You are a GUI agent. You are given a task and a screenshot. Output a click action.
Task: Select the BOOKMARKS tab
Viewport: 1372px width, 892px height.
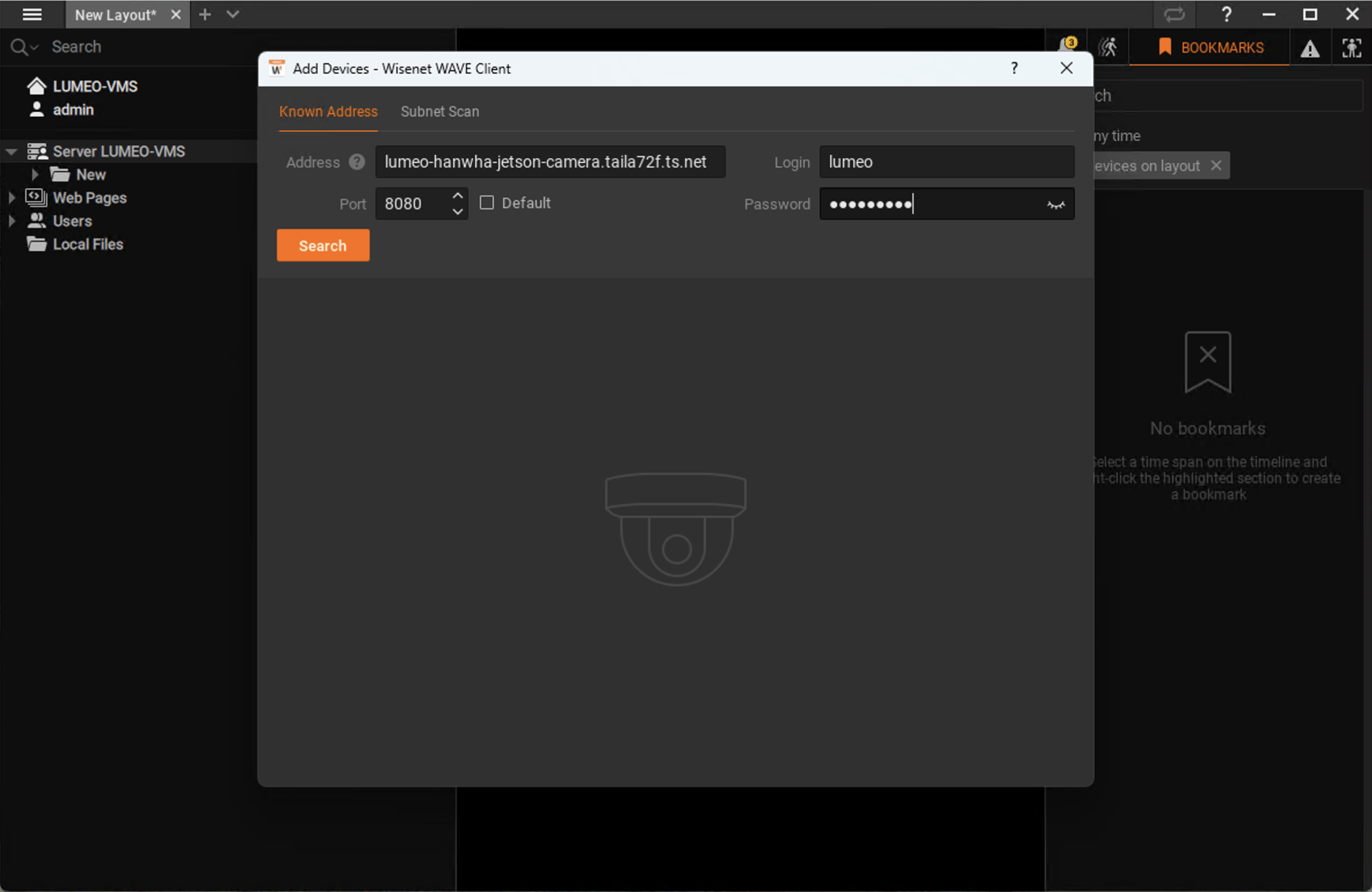1210,47
